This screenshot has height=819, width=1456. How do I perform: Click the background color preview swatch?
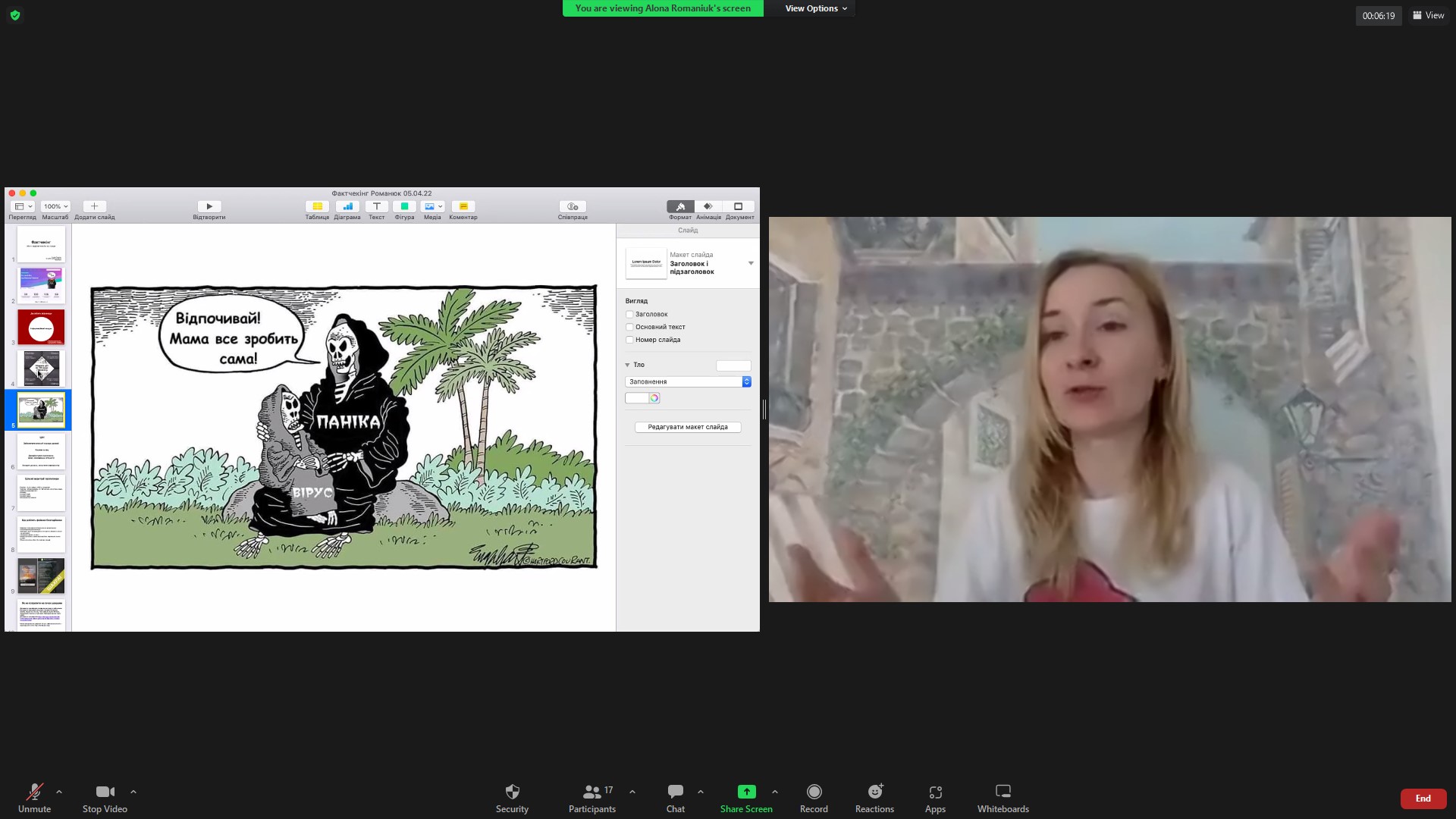pos(733,366)
